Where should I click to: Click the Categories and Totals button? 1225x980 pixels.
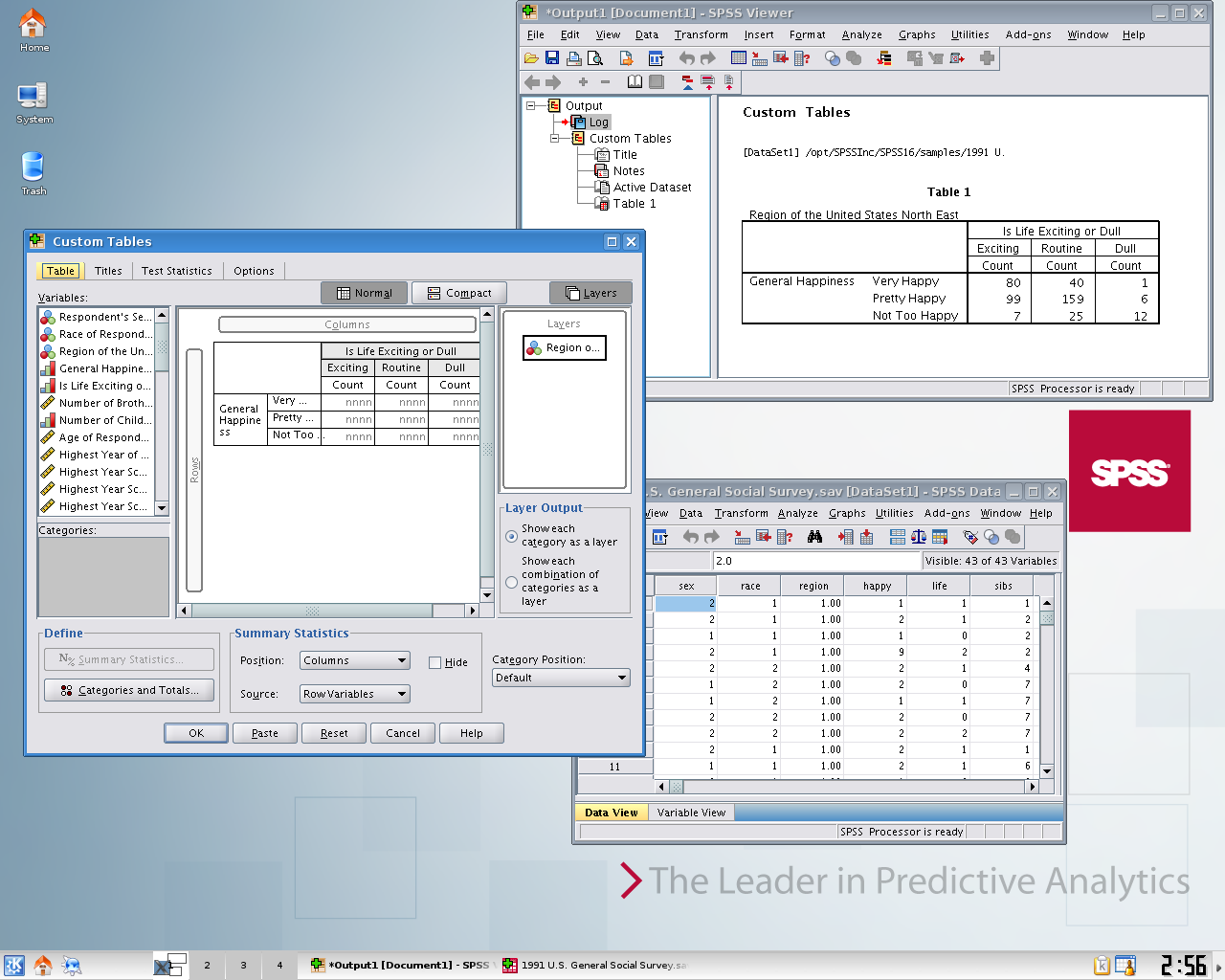128,690
